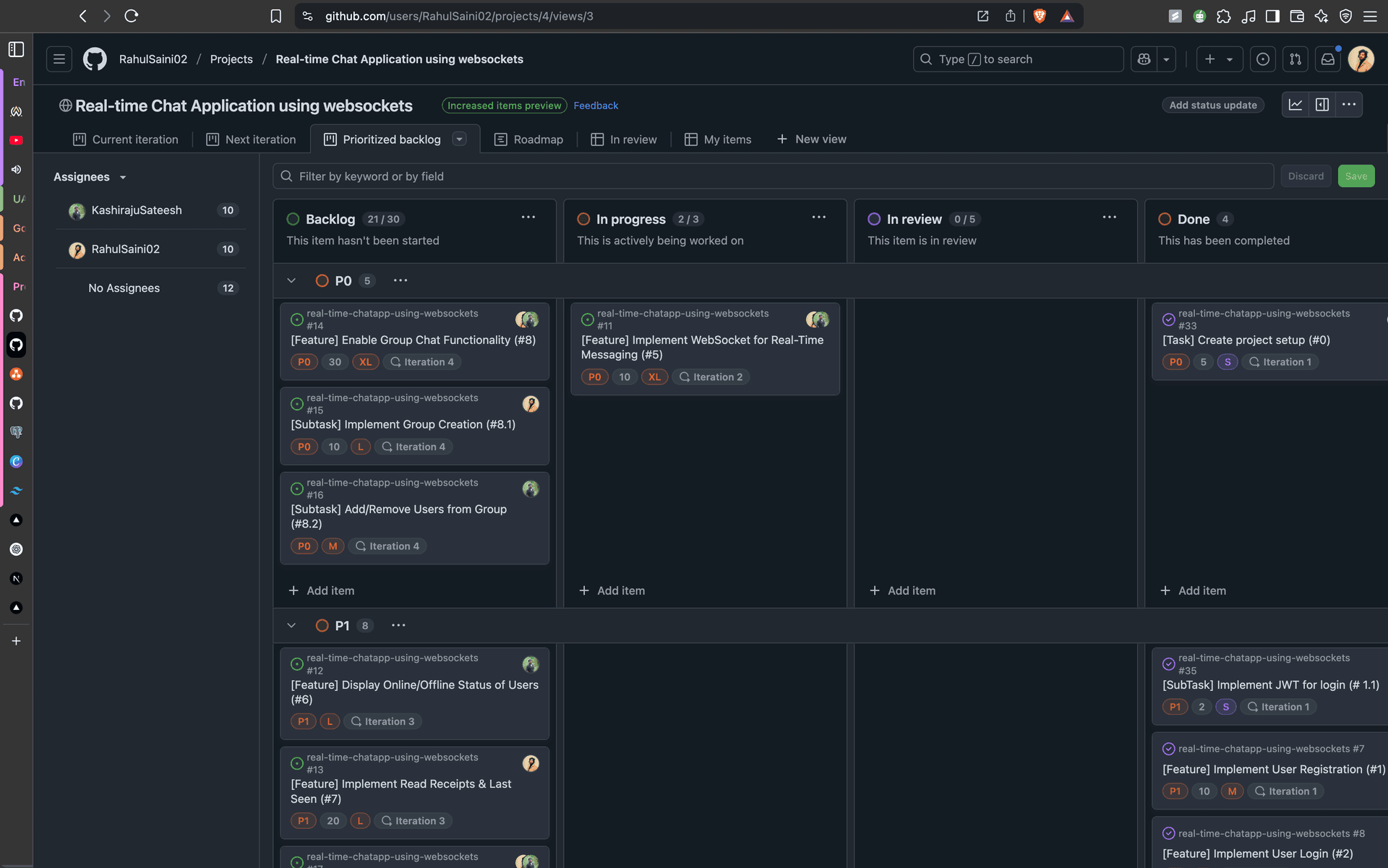Collapse the P0 priority group
This screenshot has height=868, width=1388.
click(x=291, y=280)
